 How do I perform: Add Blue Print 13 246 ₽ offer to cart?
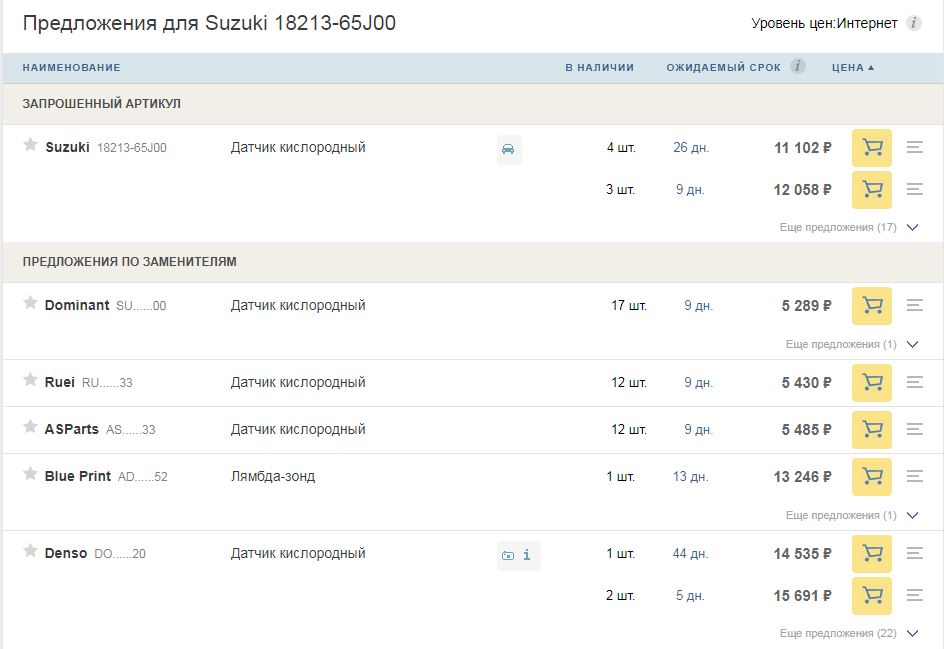(x=871, y=477)
